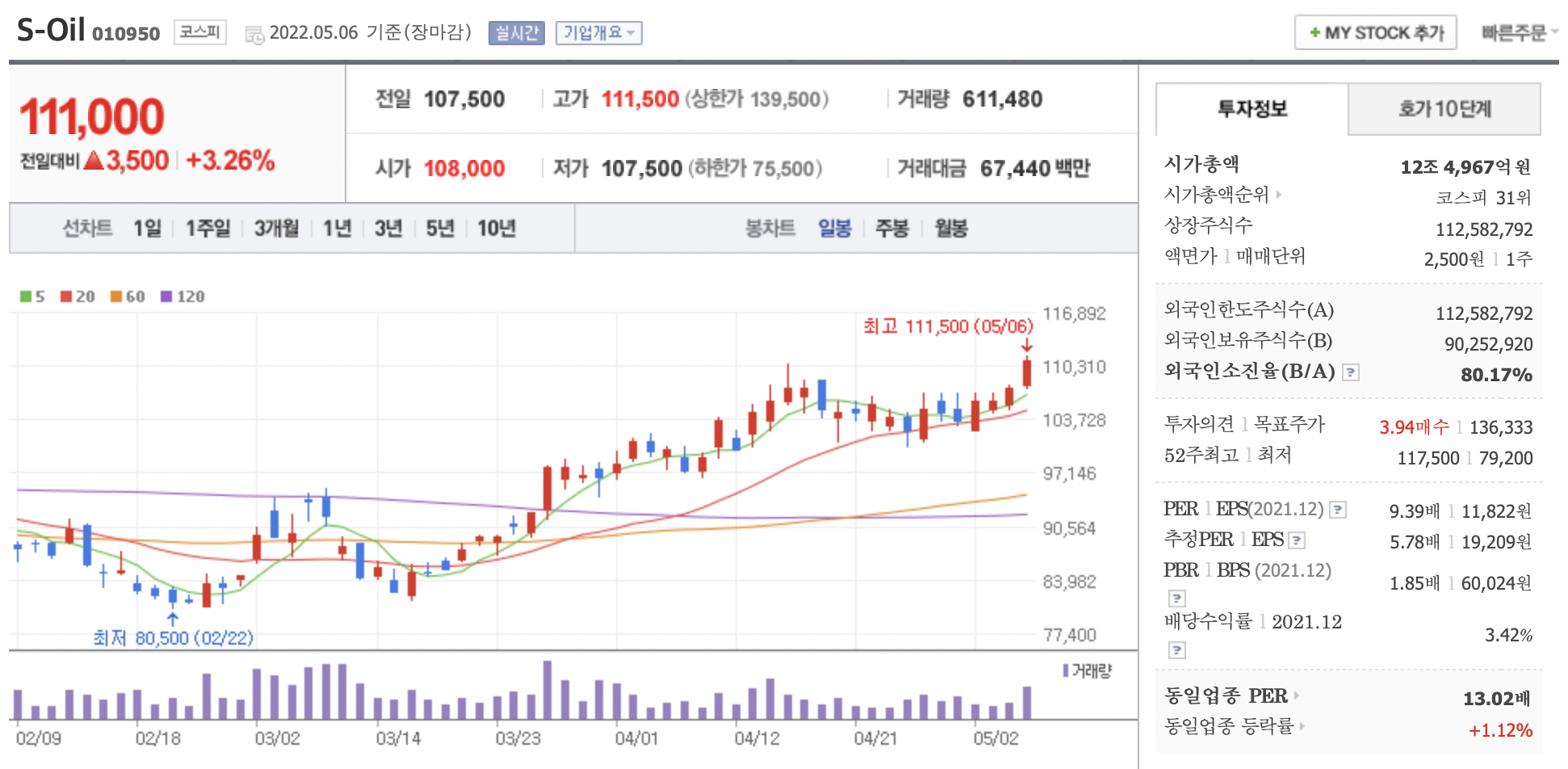
Task: Click the help icon next to 추정PER EPS
Action: click(x=1297, y=540)
